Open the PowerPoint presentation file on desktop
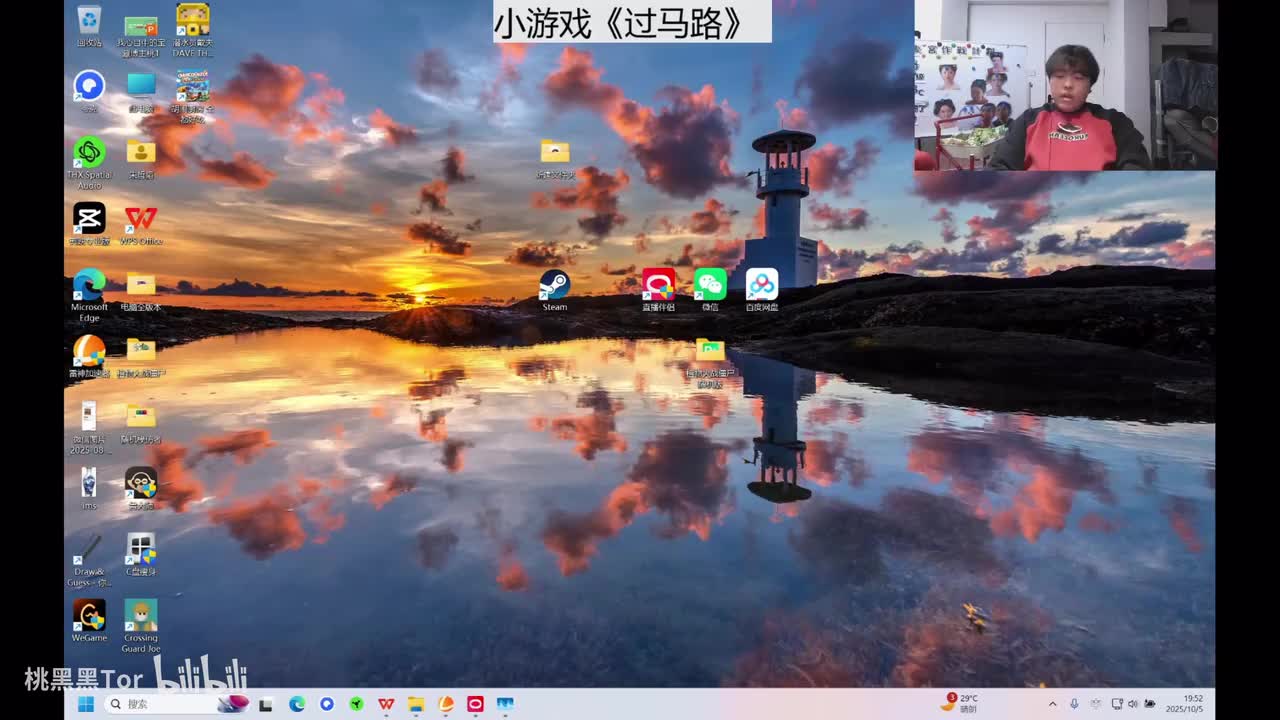1280x720 pixels. point(141,34)
